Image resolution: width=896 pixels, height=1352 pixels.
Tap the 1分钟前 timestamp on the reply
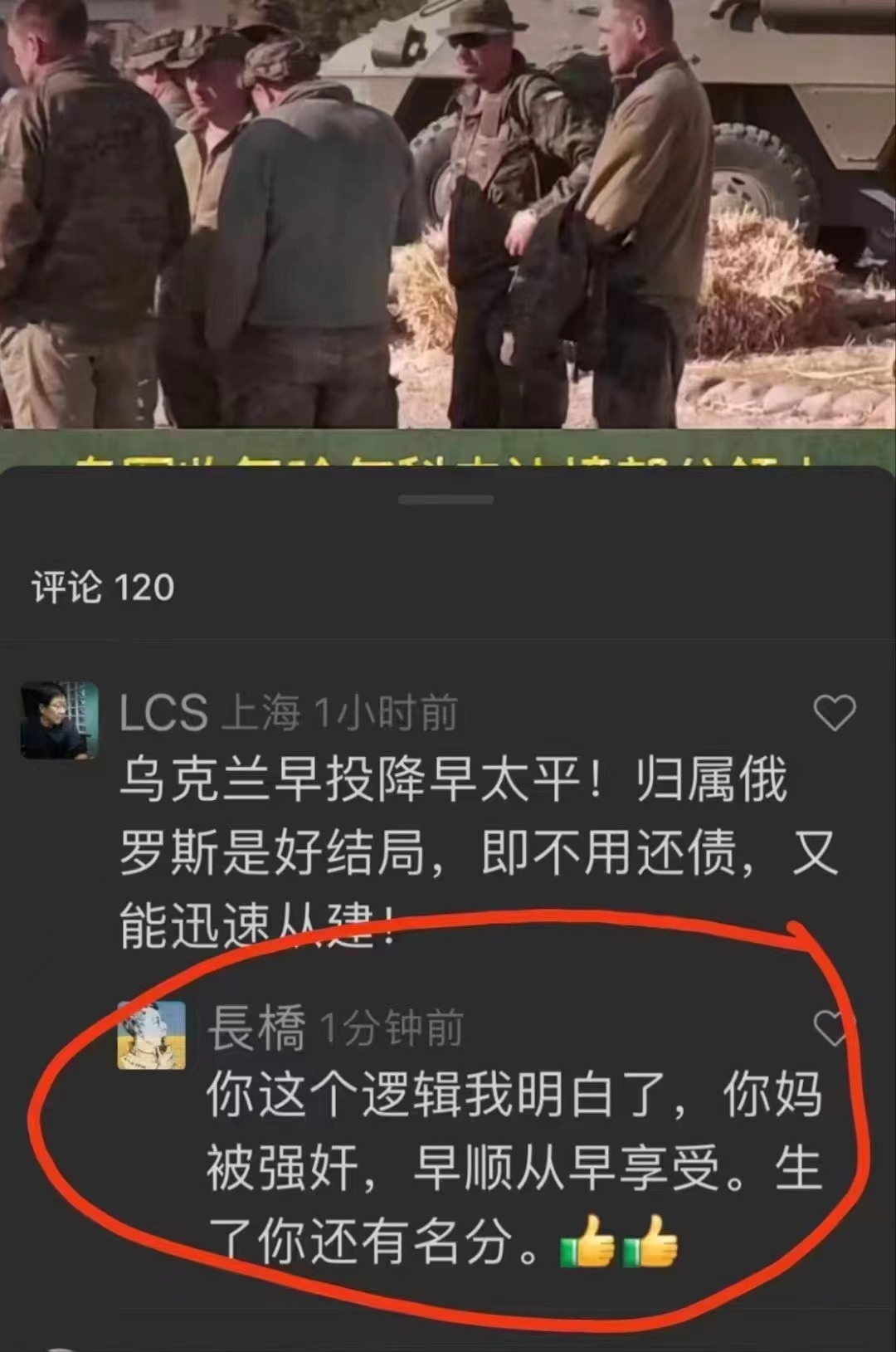point(392,1029)
